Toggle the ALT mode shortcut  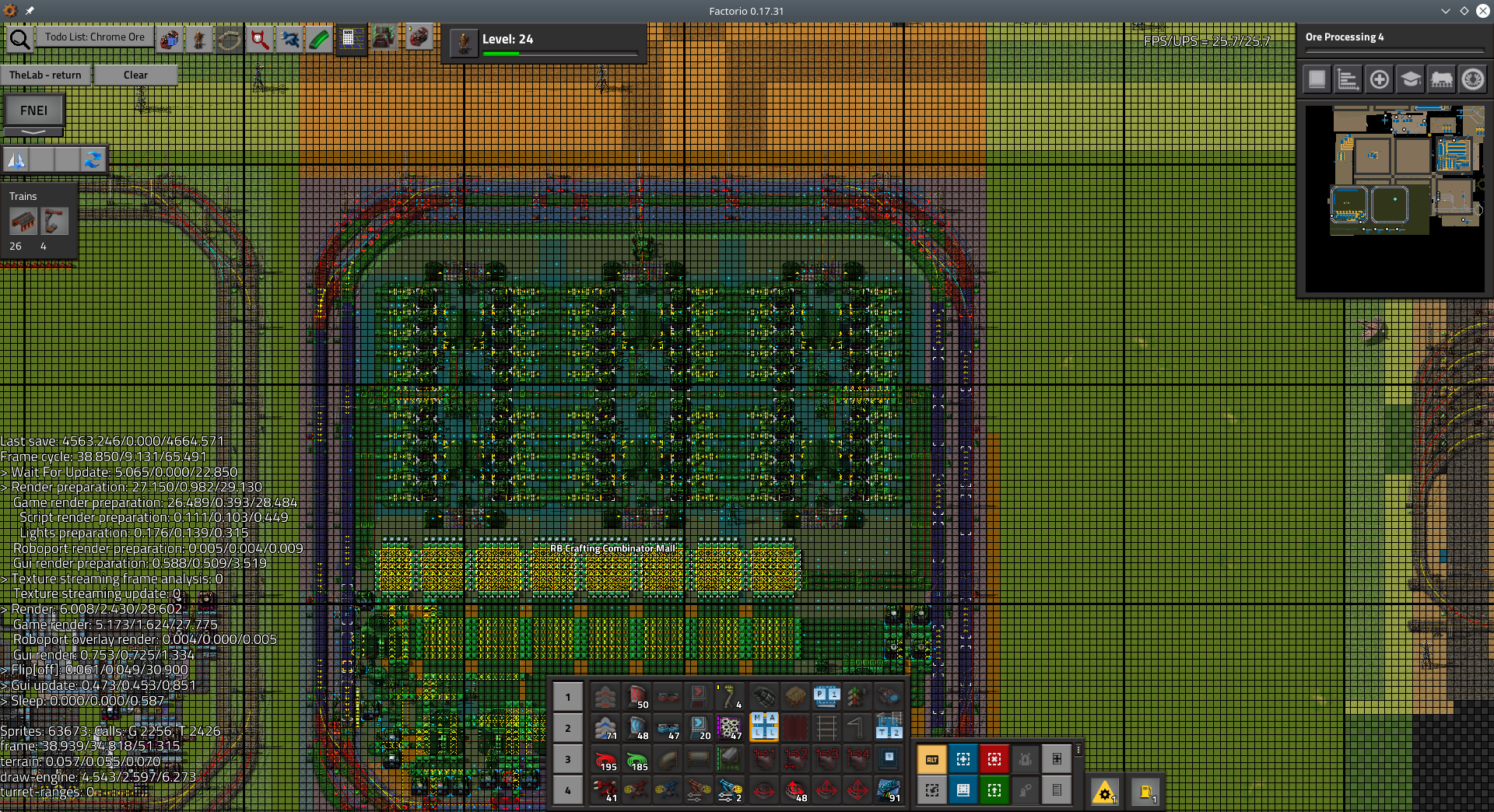932,759
